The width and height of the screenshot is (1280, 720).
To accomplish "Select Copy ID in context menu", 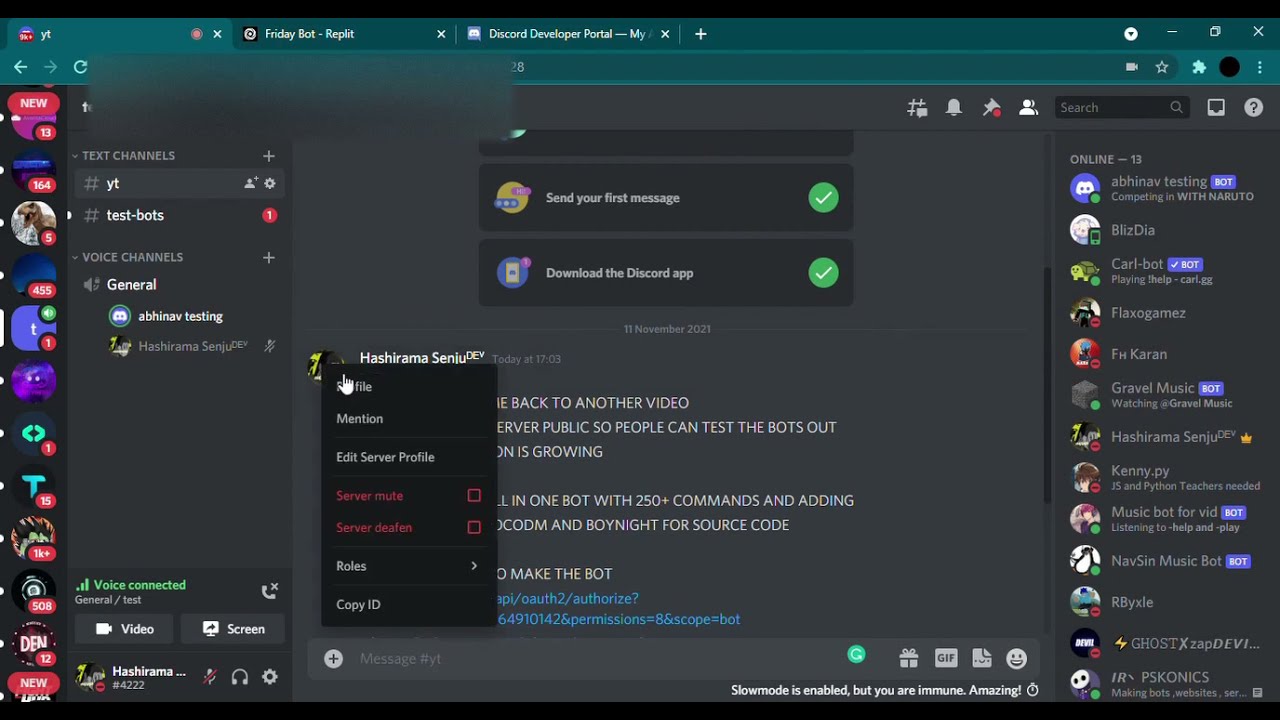I will pos(409,605).
